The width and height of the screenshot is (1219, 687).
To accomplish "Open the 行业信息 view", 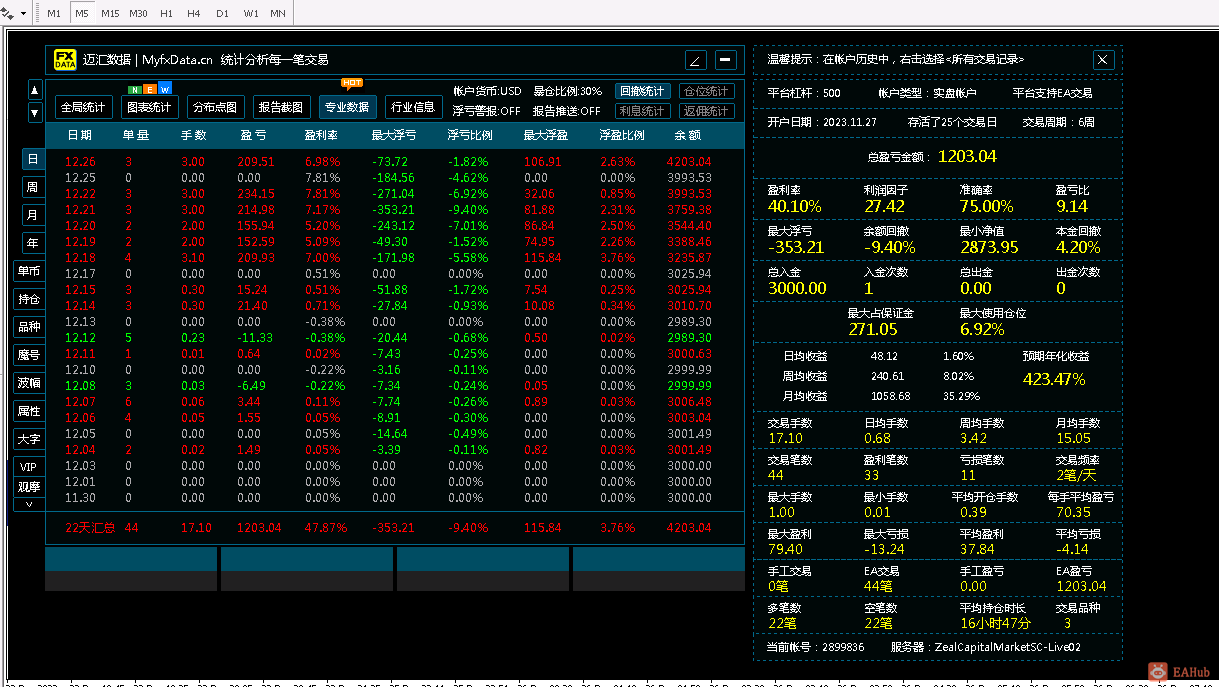I will coord(413,107).
